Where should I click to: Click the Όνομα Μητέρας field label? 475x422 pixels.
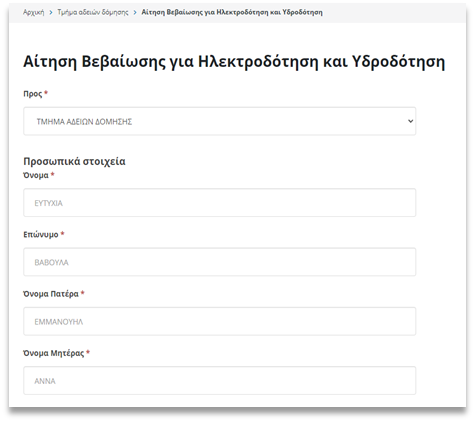click(x=53, y=353)
